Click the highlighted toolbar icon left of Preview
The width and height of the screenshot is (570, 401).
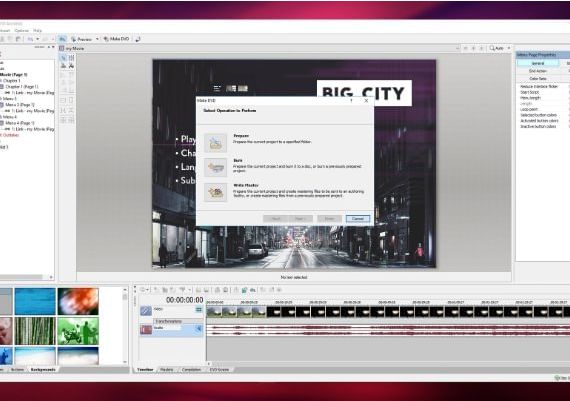point(63,39)
